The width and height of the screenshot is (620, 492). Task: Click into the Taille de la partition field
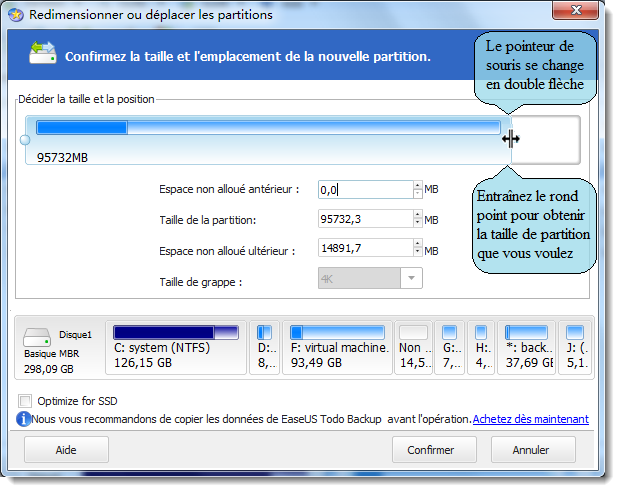point(364,219)
